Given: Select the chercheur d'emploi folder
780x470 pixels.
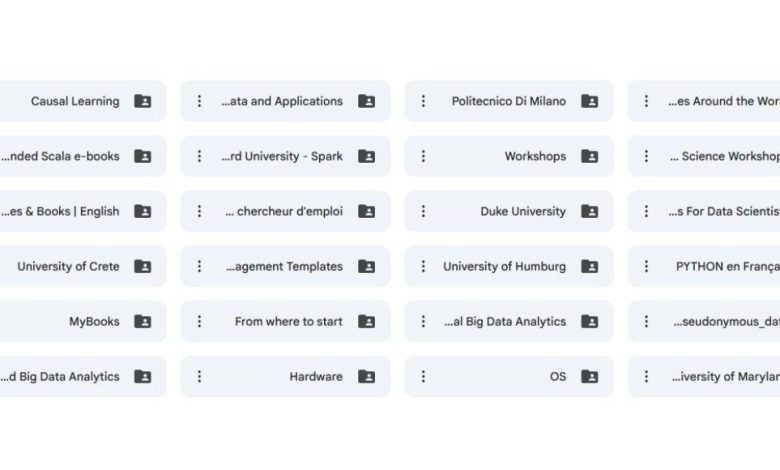Looking at the screenshot, I should coord(283,211).
